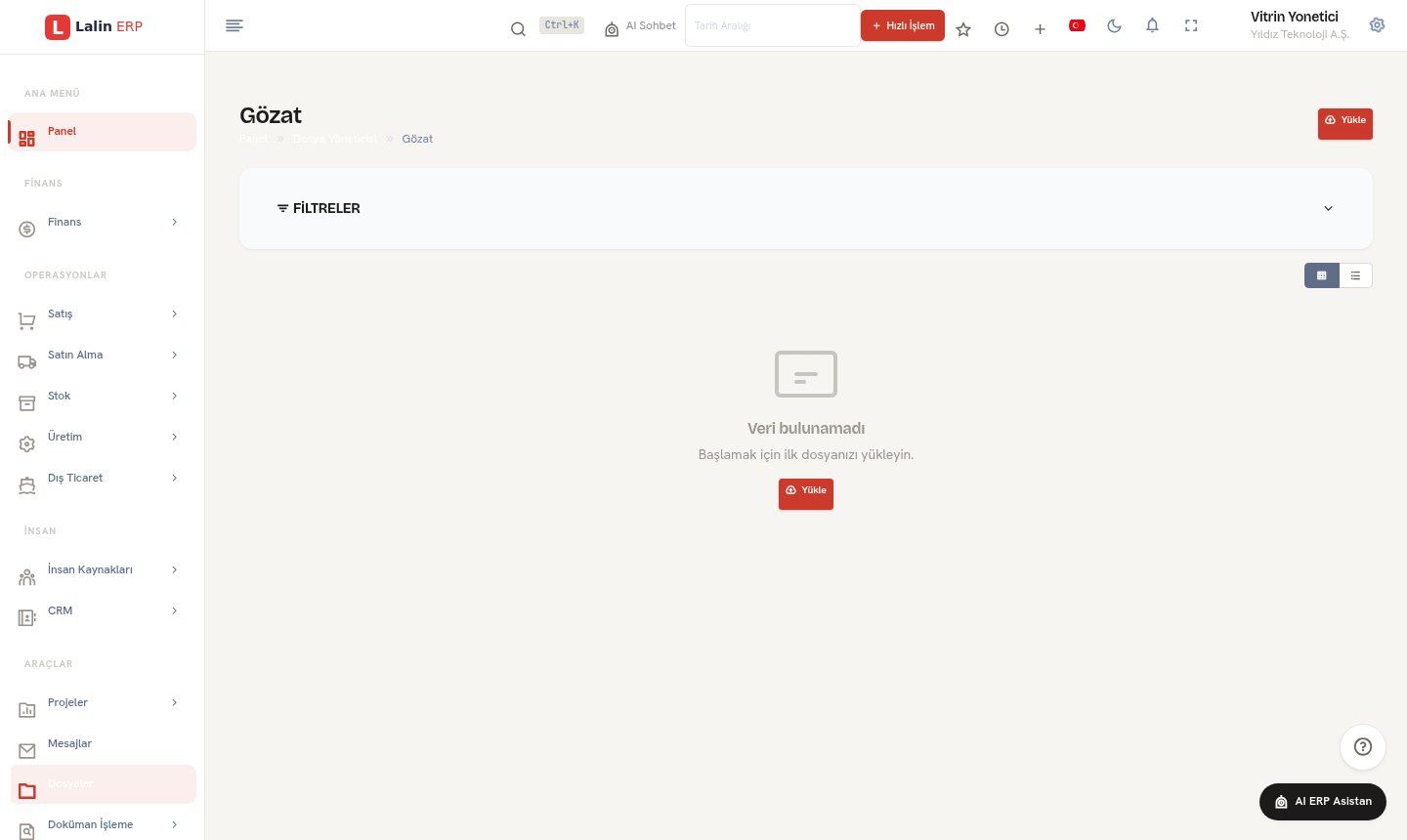Toggle dark mode with the moon icon
Image resolution: width=1407 pixels, height=840 pixels.
point(1114,25)
